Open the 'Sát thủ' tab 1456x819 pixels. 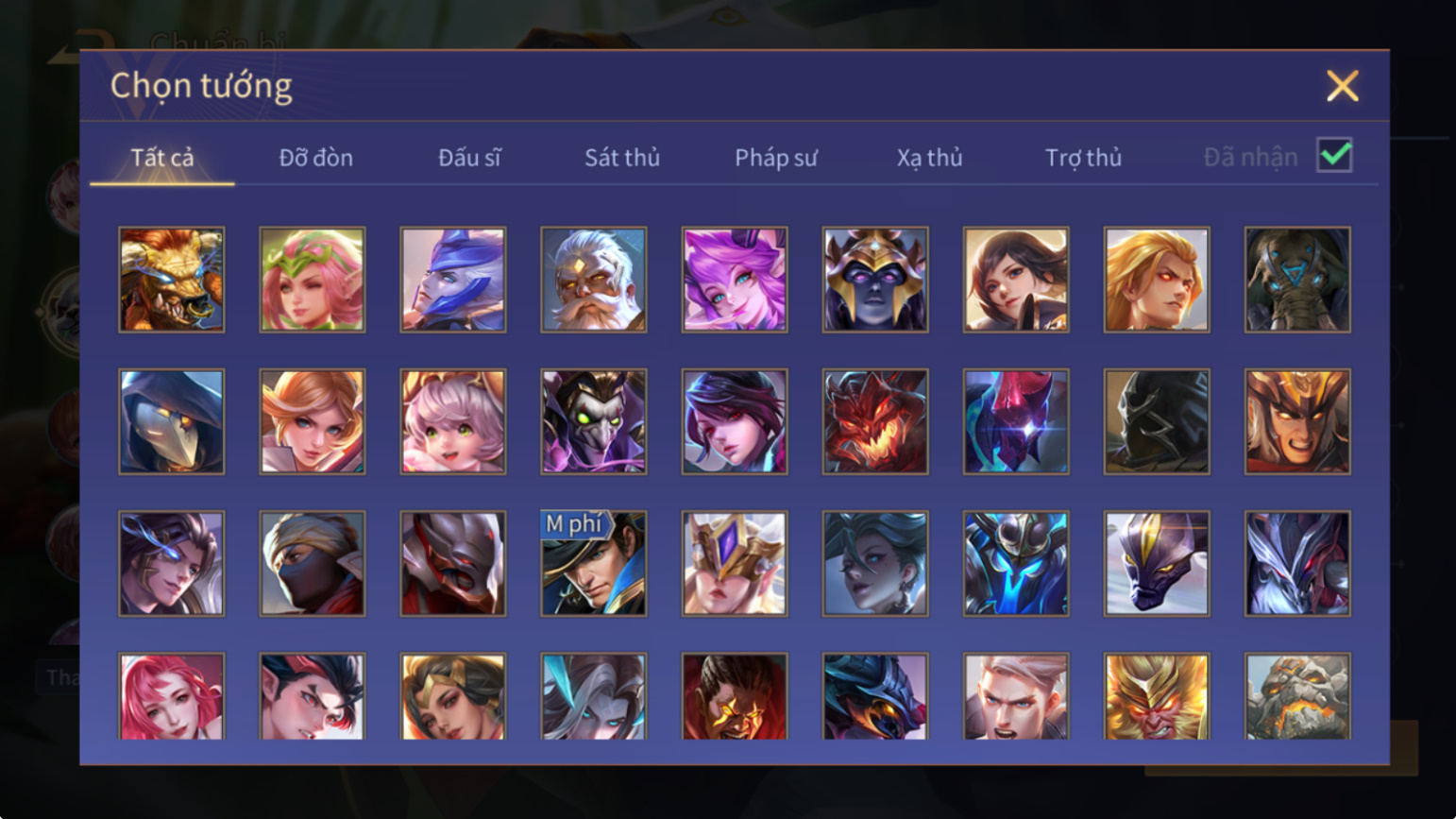coord(622,158)
